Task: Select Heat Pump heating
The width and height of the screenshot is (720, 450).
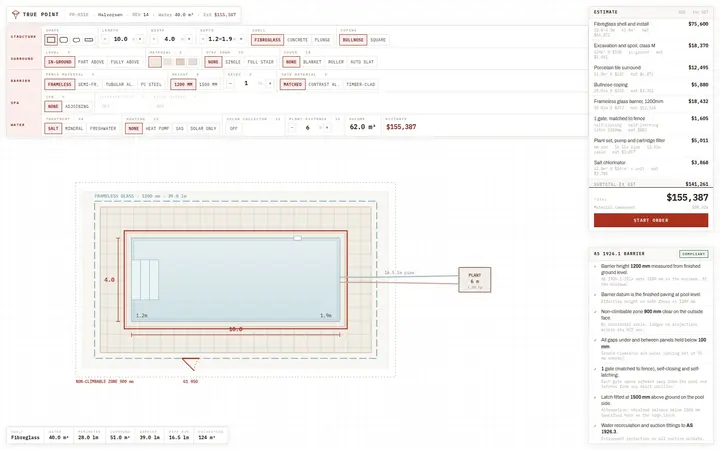Action: (158, 129)
